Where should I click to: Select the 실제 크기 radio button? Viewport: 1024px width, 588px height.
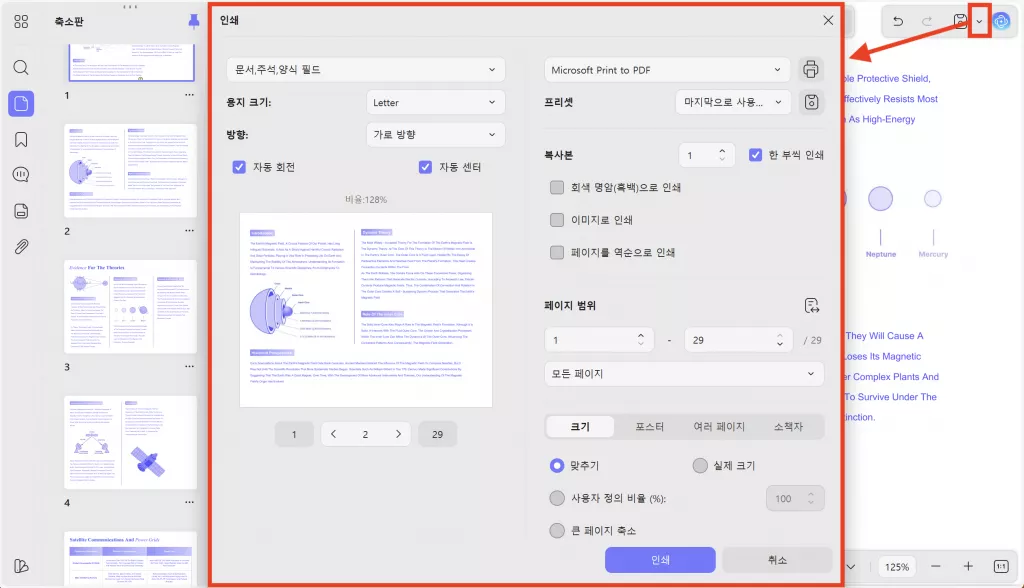pos(700,465)
